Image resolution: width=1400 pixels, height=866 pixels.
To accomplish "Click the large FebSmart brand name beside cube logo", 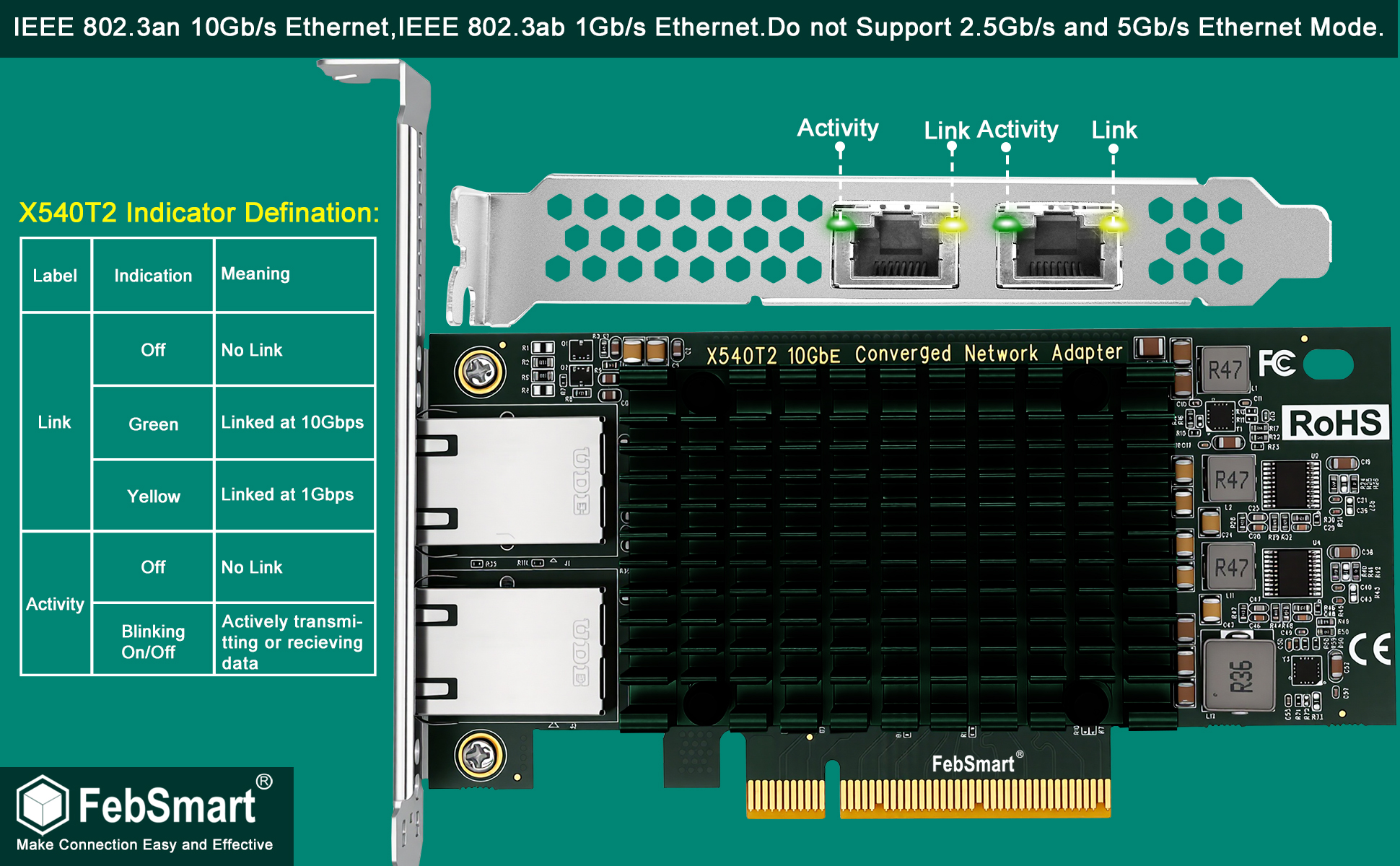I will pos(167,805).
